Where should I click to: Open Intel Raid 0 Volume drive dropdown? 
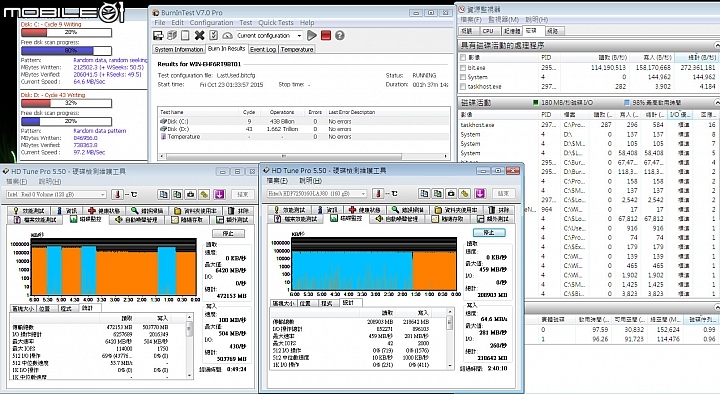click(x=56, y=194)
